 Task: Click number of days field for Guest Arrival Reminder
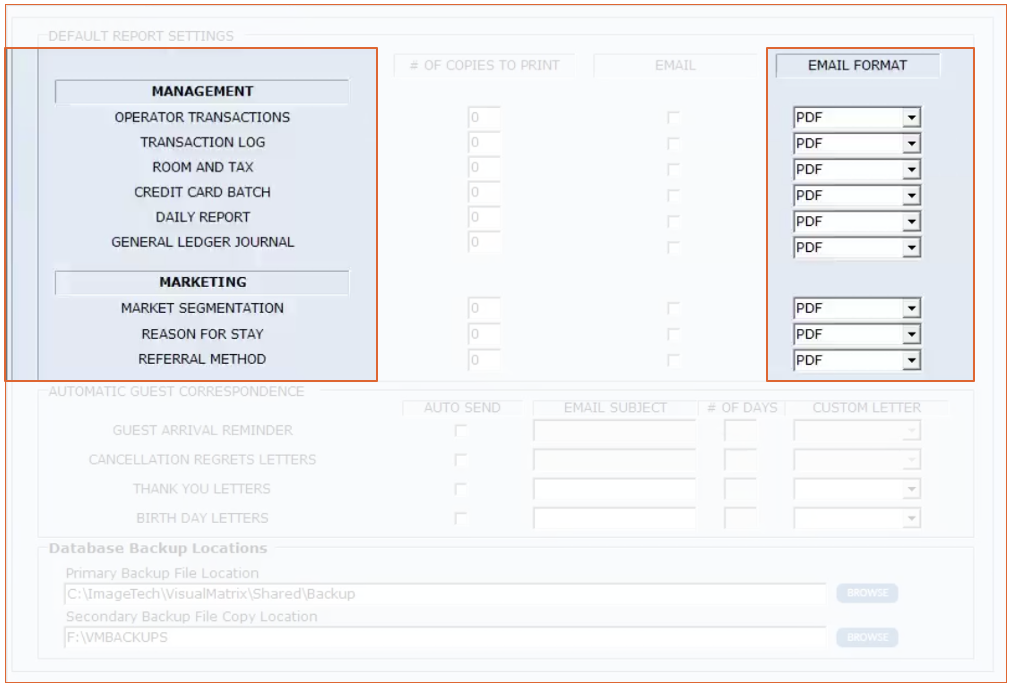tap(740, 431)
